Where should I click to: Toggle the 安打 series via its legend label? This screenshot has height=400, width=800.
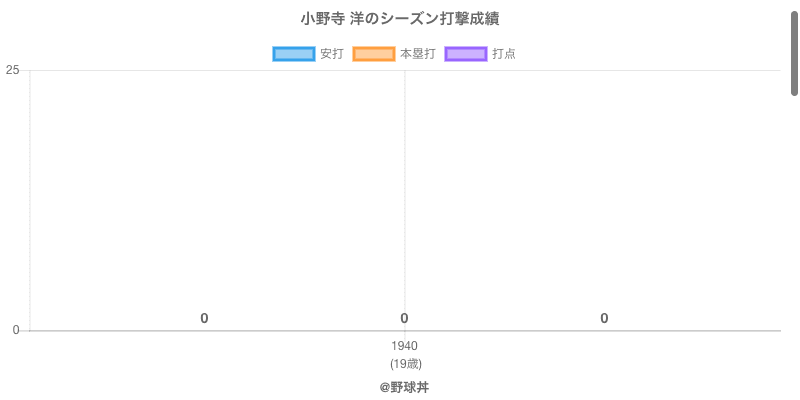(x=331, y=54)
